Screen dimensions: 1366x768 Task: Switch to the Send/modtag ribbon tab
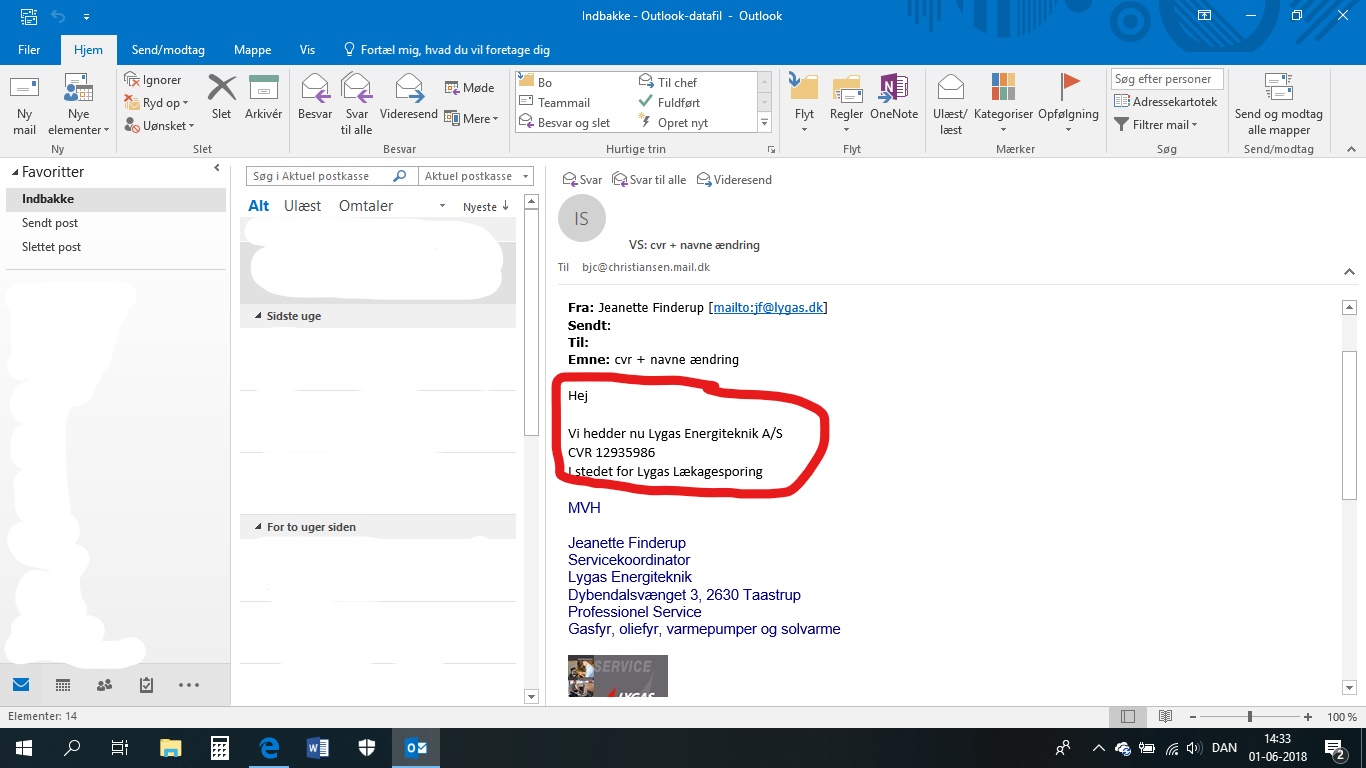[168, 50]
